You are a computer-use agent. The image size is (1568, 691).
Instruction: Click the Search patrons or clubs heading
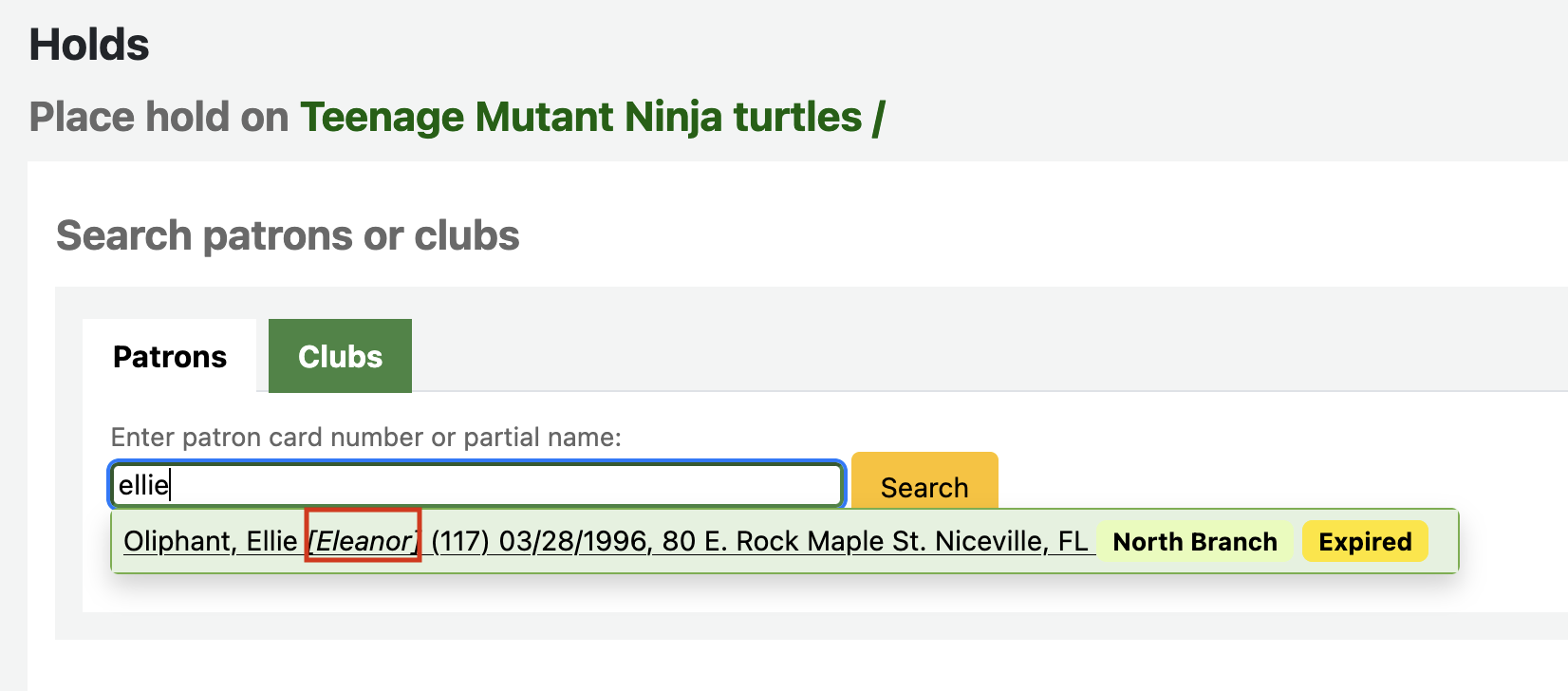(288, 235)
